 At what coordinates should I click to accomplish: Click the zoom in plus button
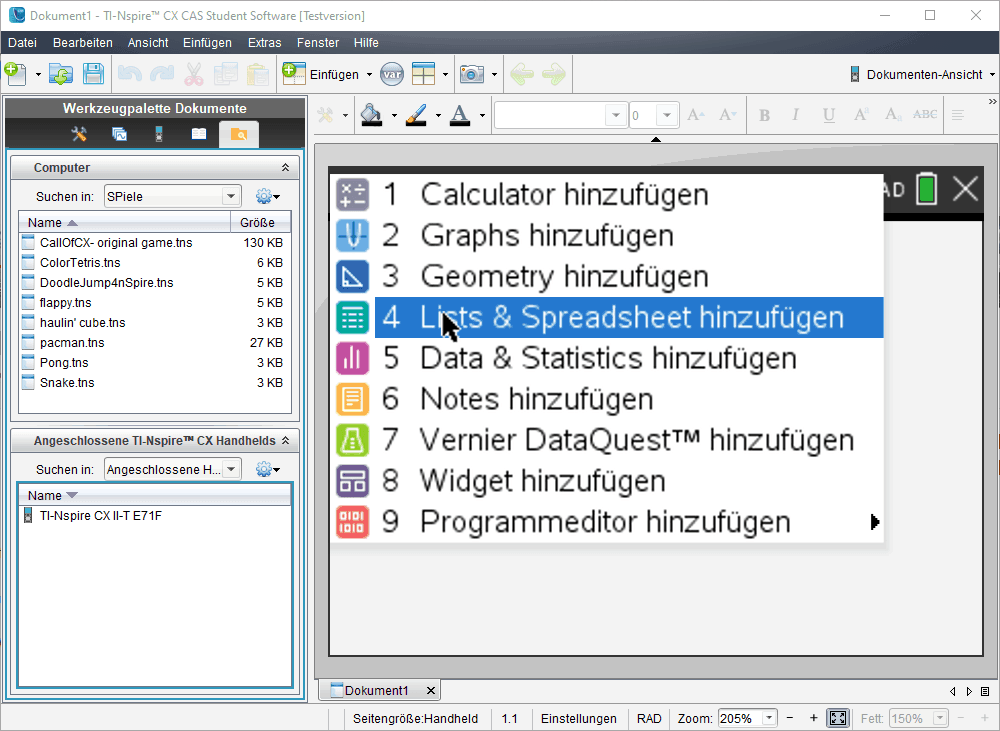coord(813,718)
